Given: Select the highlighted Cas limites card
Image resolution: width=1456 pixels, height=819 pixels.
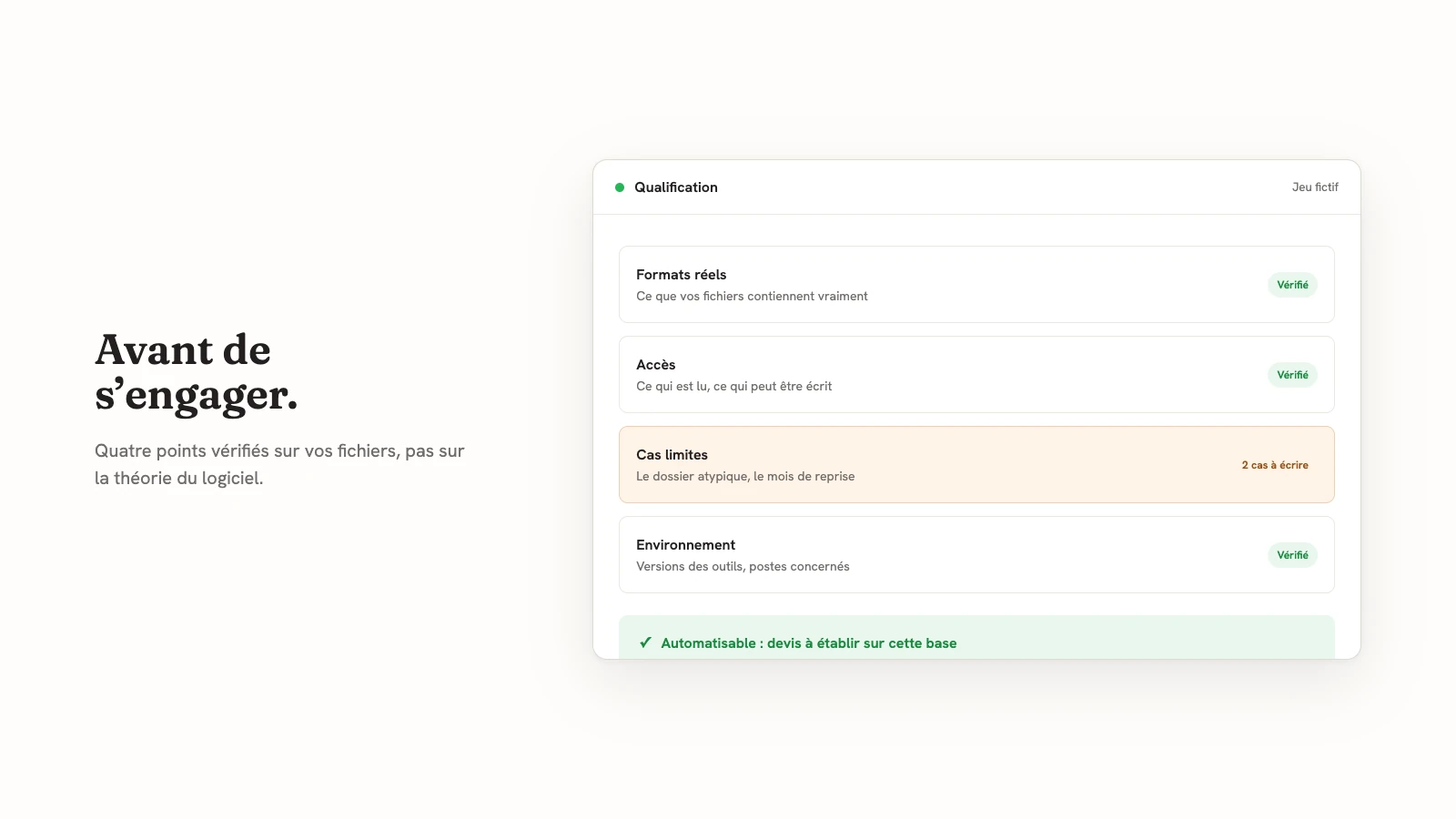Looking at the screenshot, I should tap(976, 464).
